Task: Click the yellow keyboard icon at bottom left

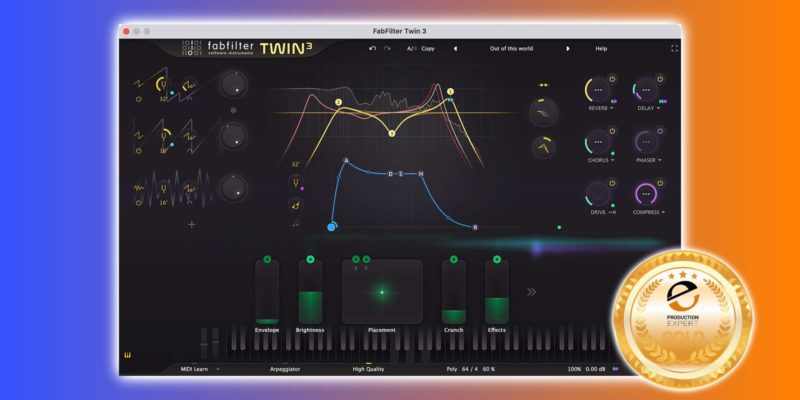Action: pos(128,356)
